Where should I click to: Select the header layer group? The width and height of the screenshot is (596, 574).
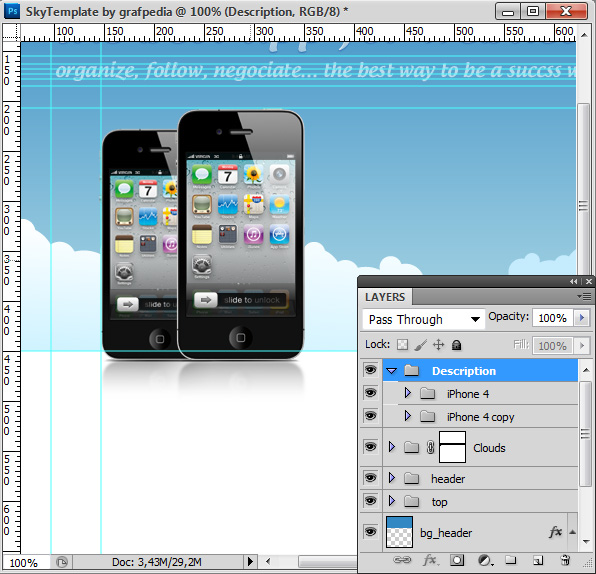coord(480,479)
